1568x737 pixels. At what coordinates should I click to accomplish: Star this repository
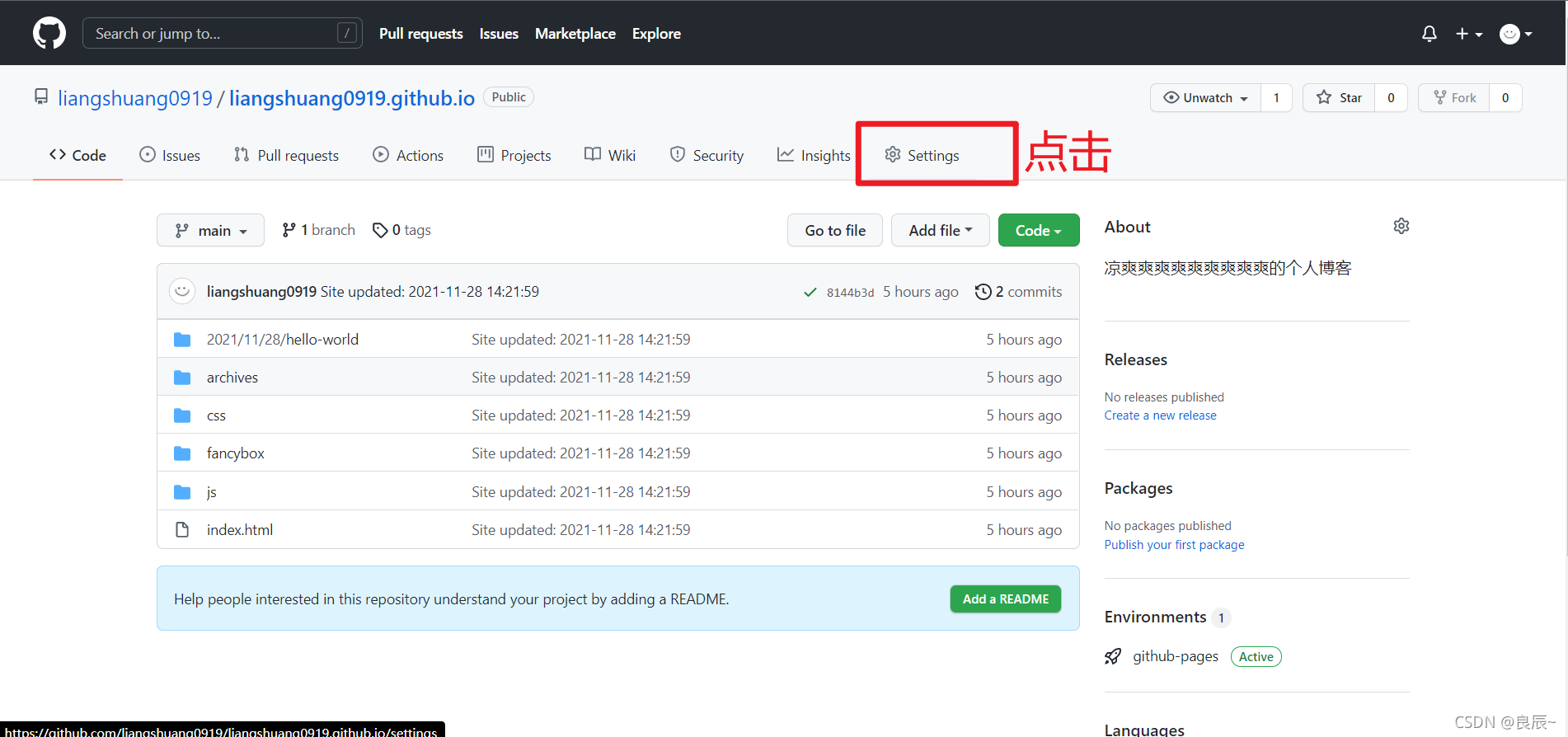[x=1339, y=97]
